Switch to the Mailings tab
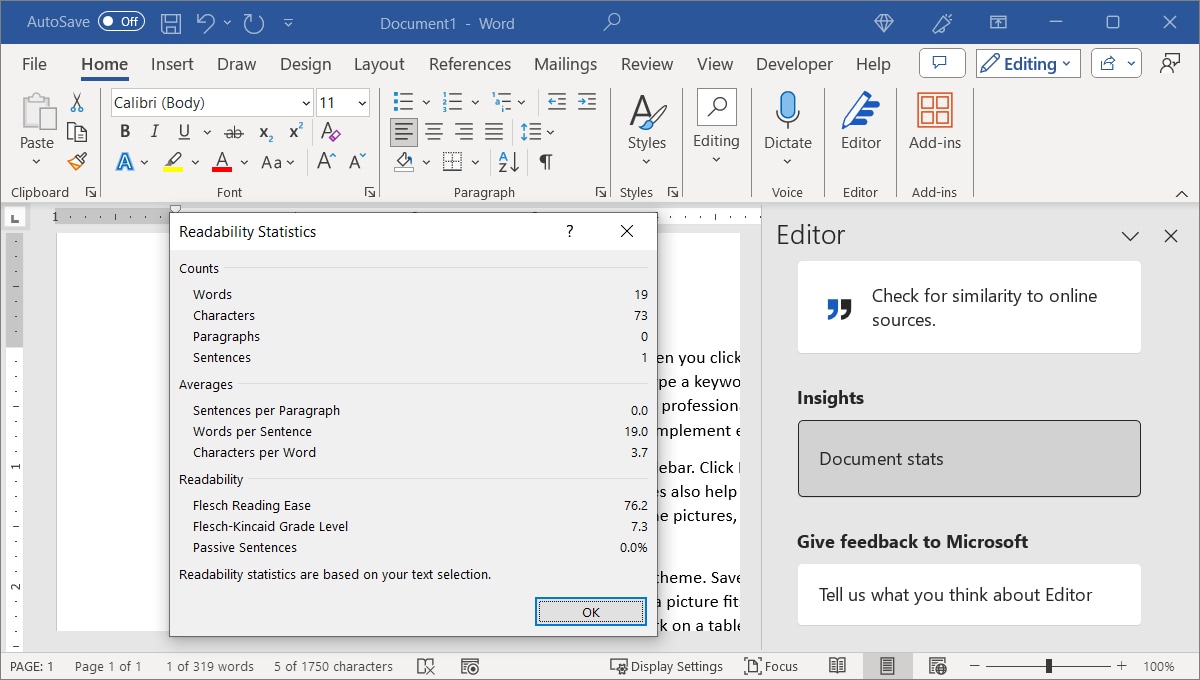Screen dimensions: 1200x680 pyautogui.click(x=565, y=63)
